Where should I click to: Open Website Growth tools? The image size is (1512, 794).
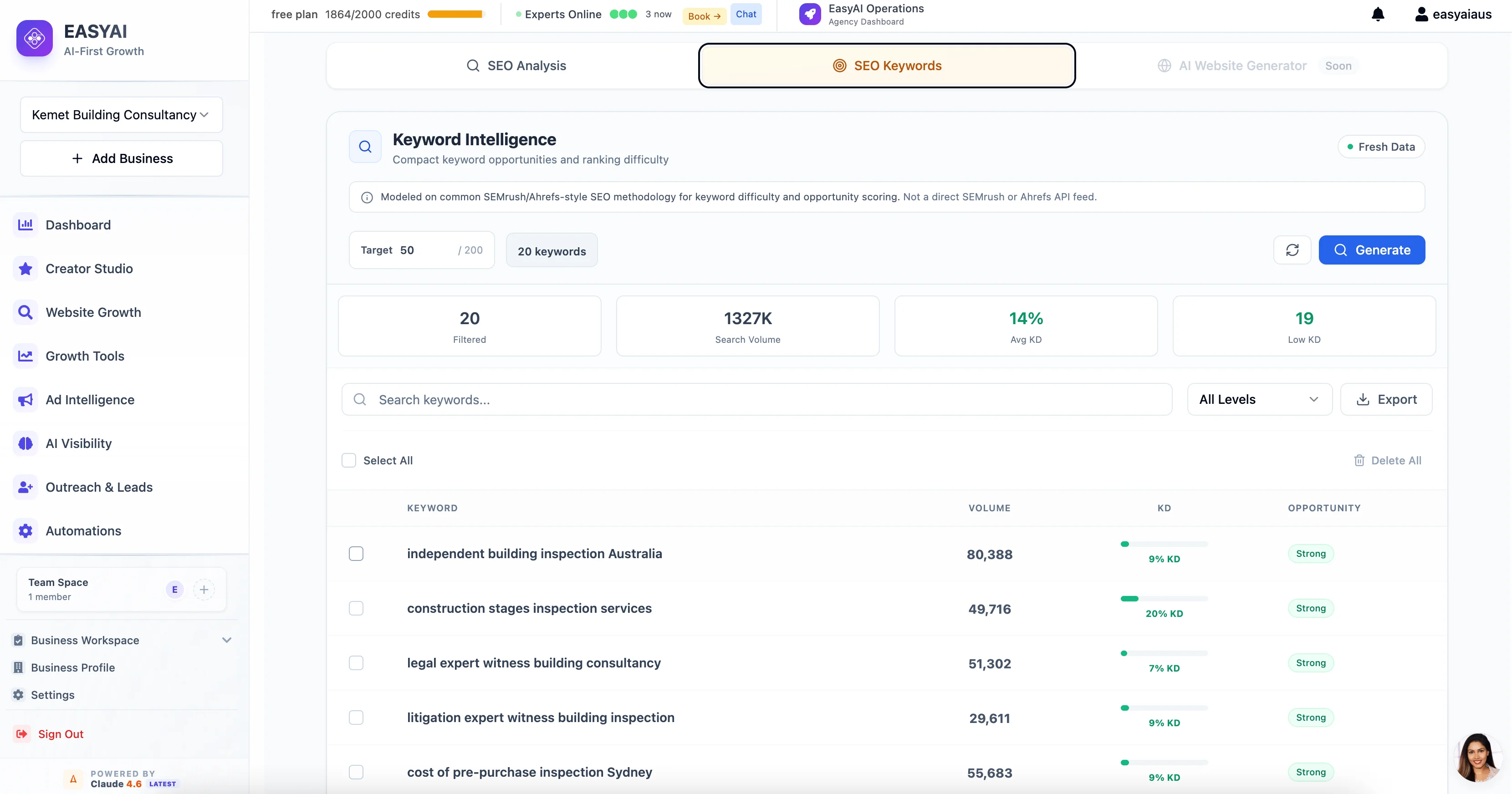93,312
